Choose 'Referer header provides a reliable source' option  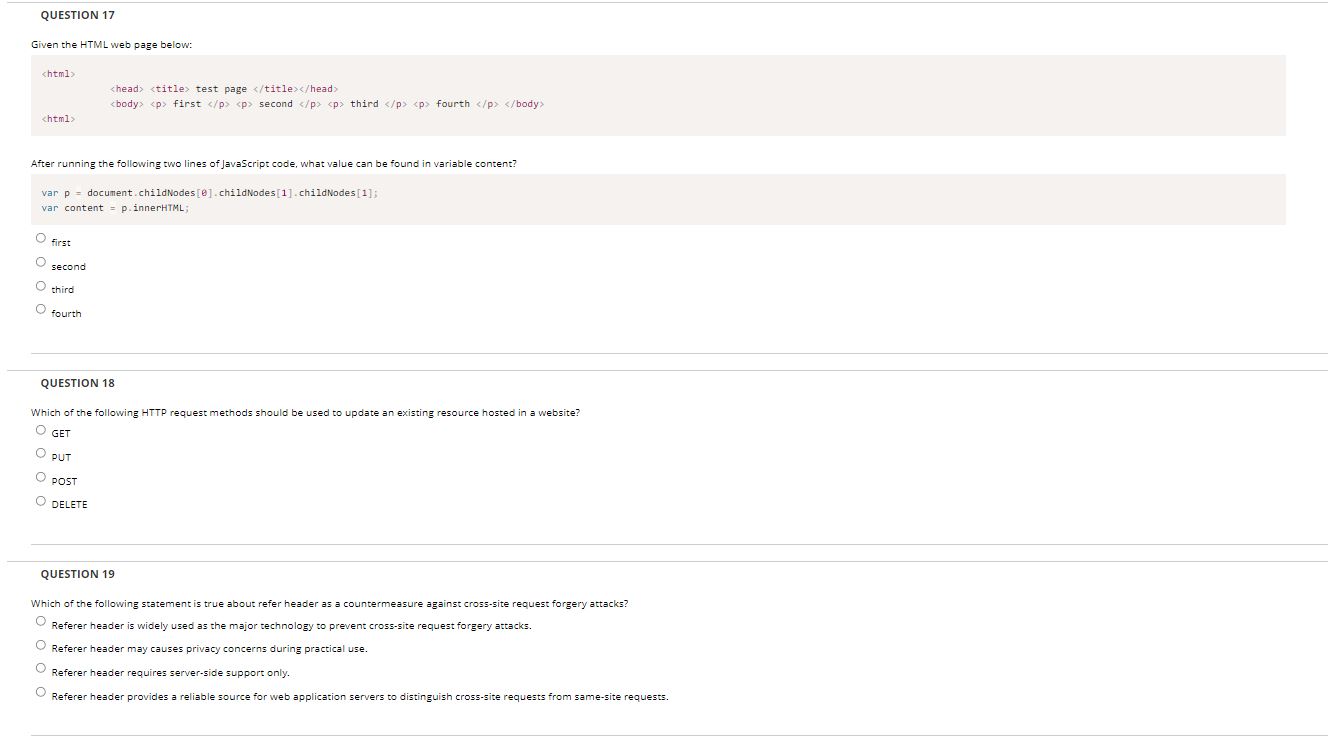[41, 692]
